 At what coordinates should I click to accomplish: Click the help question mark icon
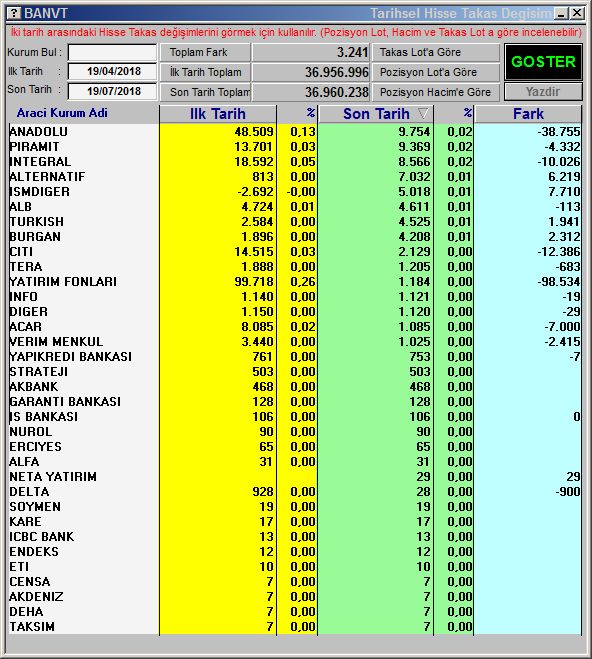click(x=14, y=13)
